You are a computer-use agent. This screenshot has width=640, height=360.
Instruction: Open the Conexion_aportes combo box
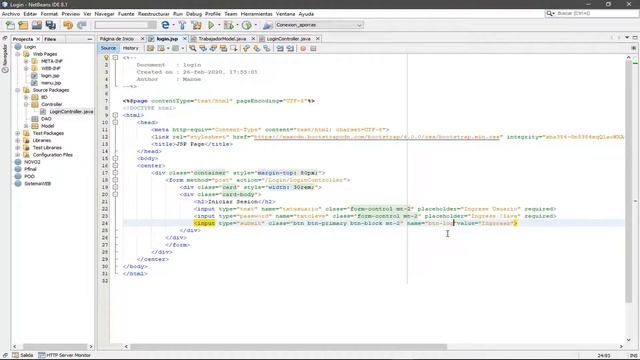[319, 25]
